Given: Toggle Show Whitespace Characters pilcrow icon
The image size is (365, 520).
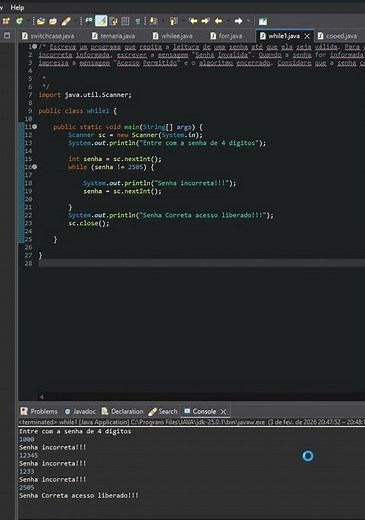Looking at the screenshot, I should tap(137, 21).
